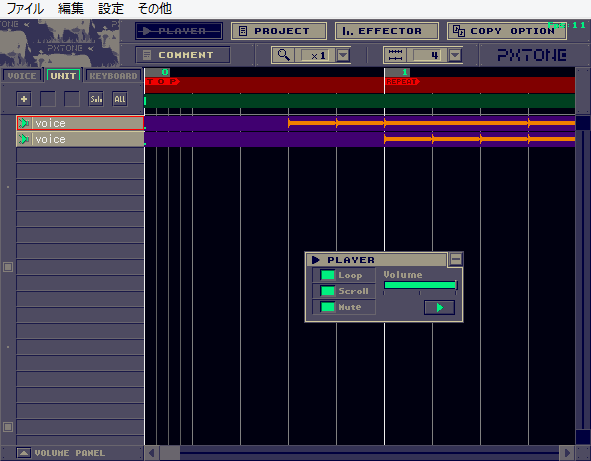Viewport: 591px width, 461px height.
Task: Adjust the Volume slider in Player
Action: coord(420,285)
